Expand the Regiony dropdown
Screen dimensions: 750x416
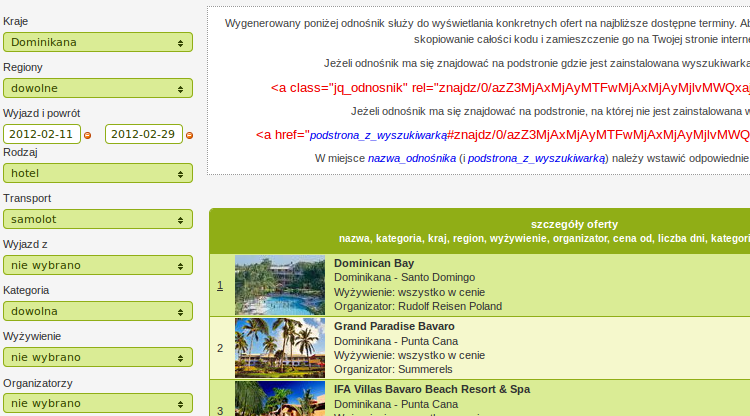(98, 88)
